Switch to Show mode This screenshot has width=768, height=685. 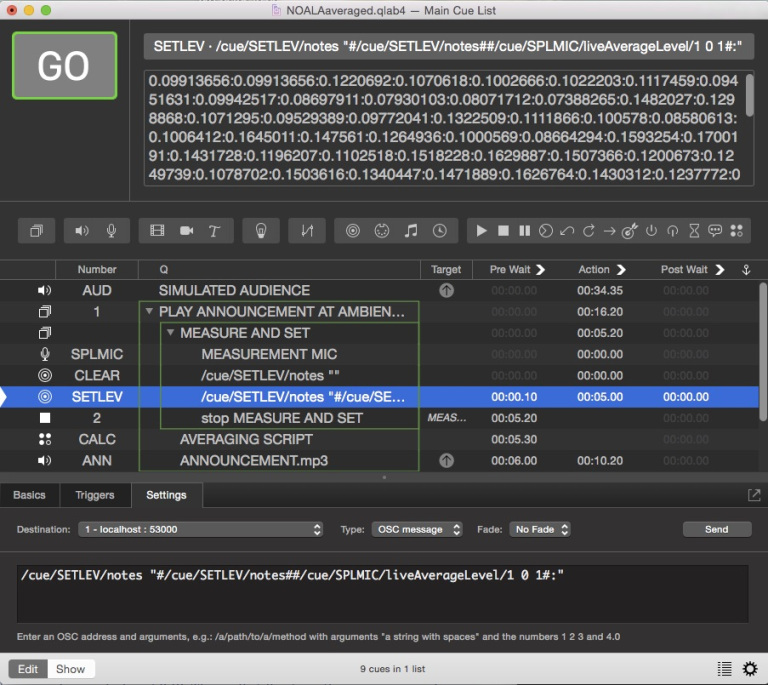[x=69, y=669]
